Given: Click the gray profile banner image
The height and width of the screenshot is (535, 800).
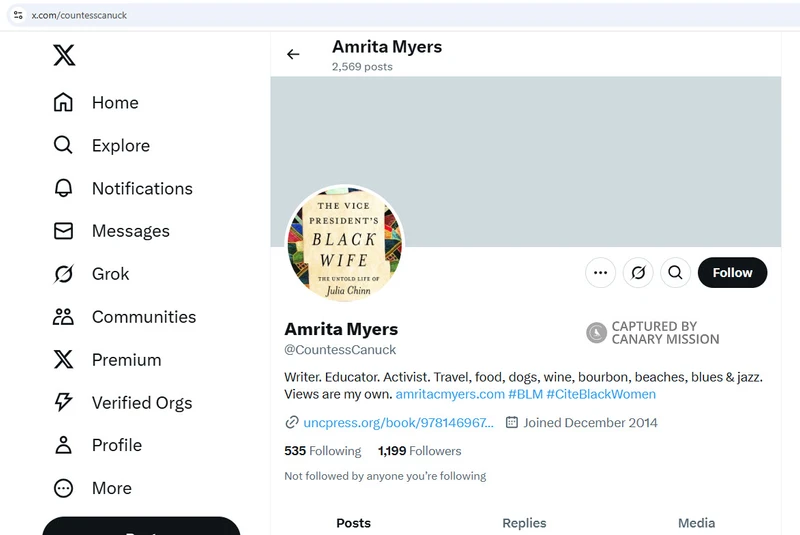Looking at the screenshot, I should click(526, 162).
